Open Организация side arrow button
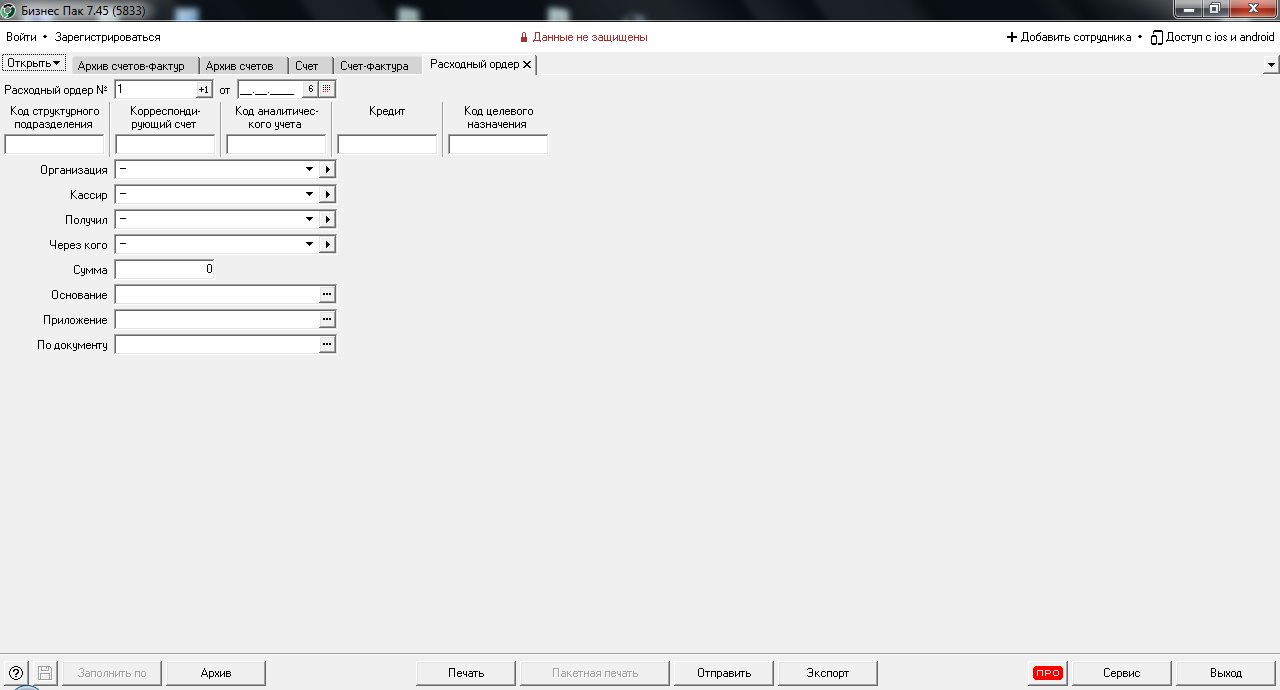This screenshot has height=690, width=1280. click(x=327, y=169)
